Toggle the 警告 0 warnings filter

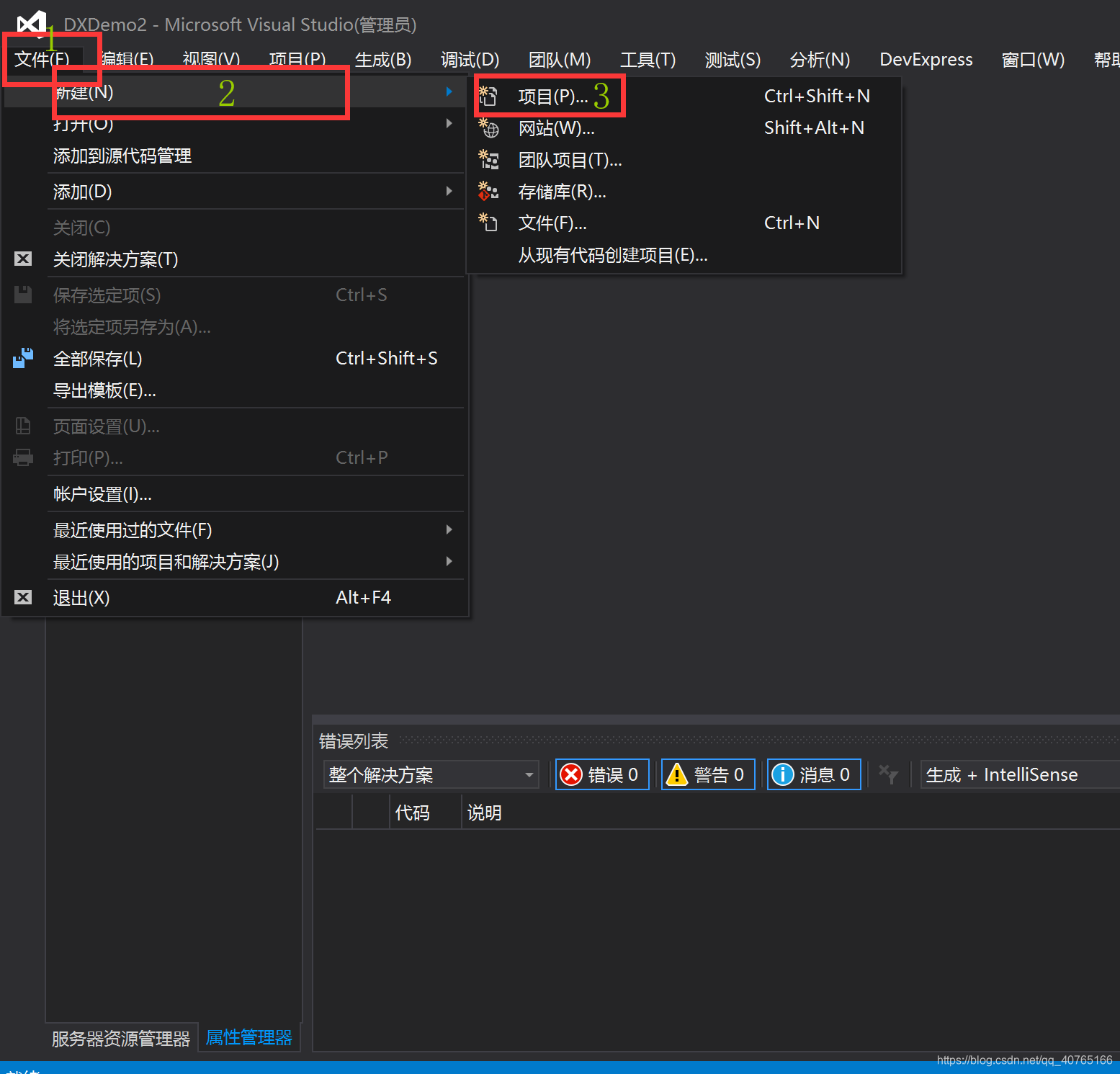pos(708,774)
